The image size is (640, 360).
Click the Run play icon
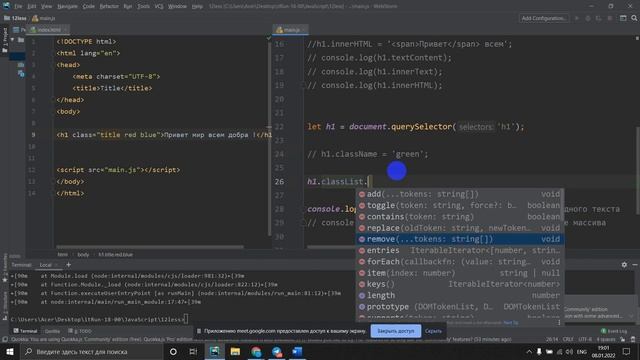(x=577, y=18)
